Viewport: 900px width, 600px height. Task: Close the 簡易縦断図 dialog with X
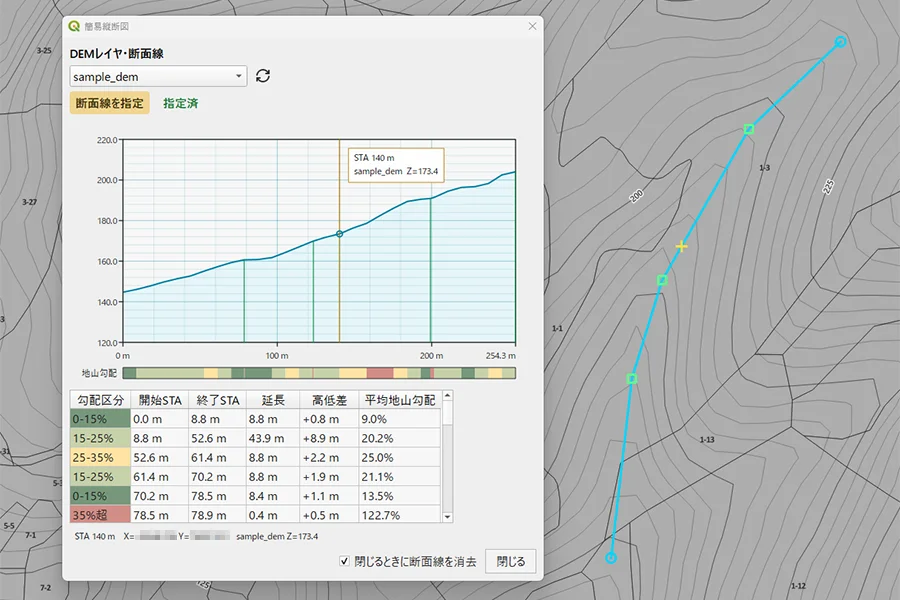pos(532,26)
